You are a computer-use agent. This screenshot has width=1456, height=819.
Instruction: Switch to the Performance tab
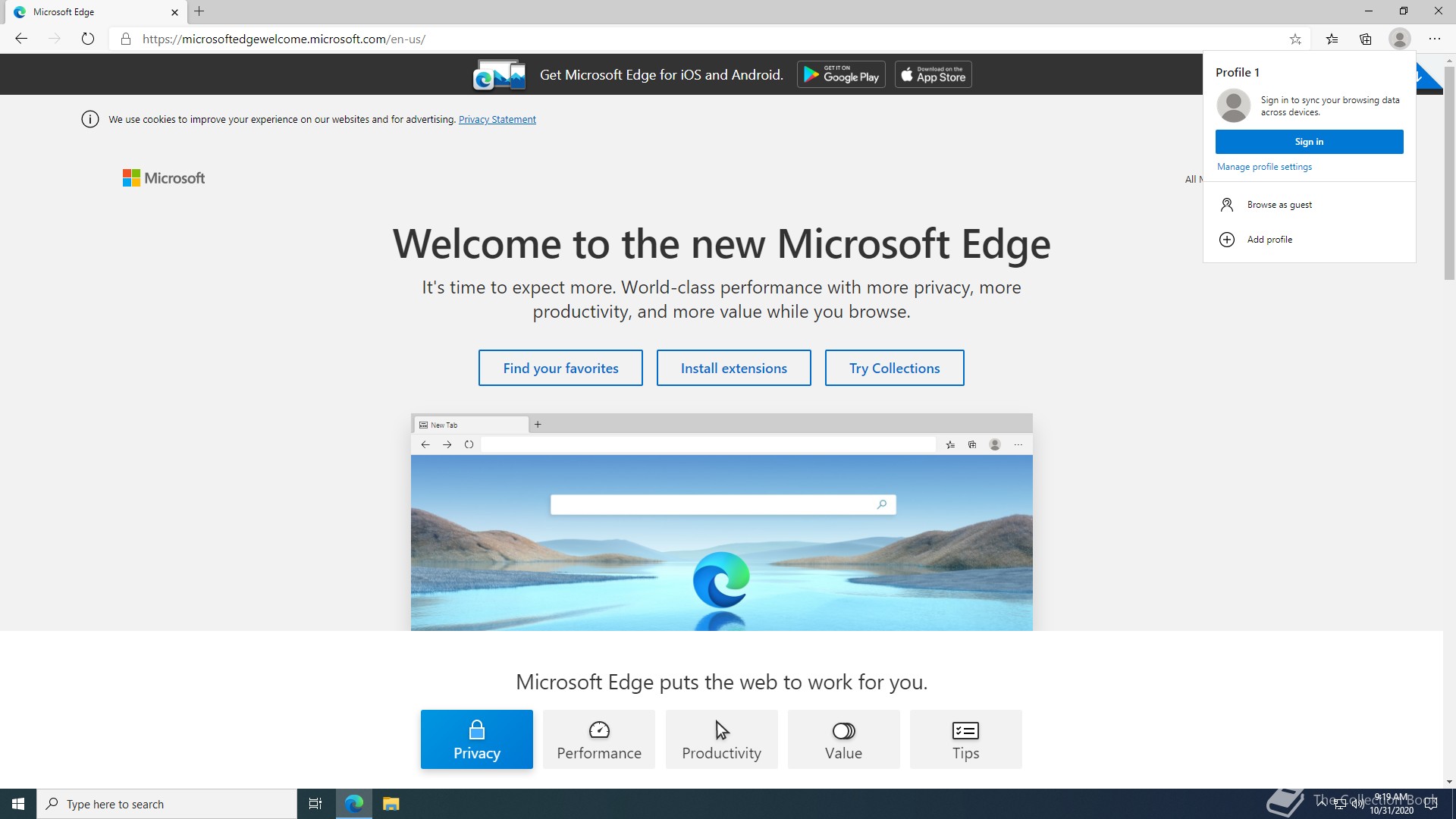(599, 739)
